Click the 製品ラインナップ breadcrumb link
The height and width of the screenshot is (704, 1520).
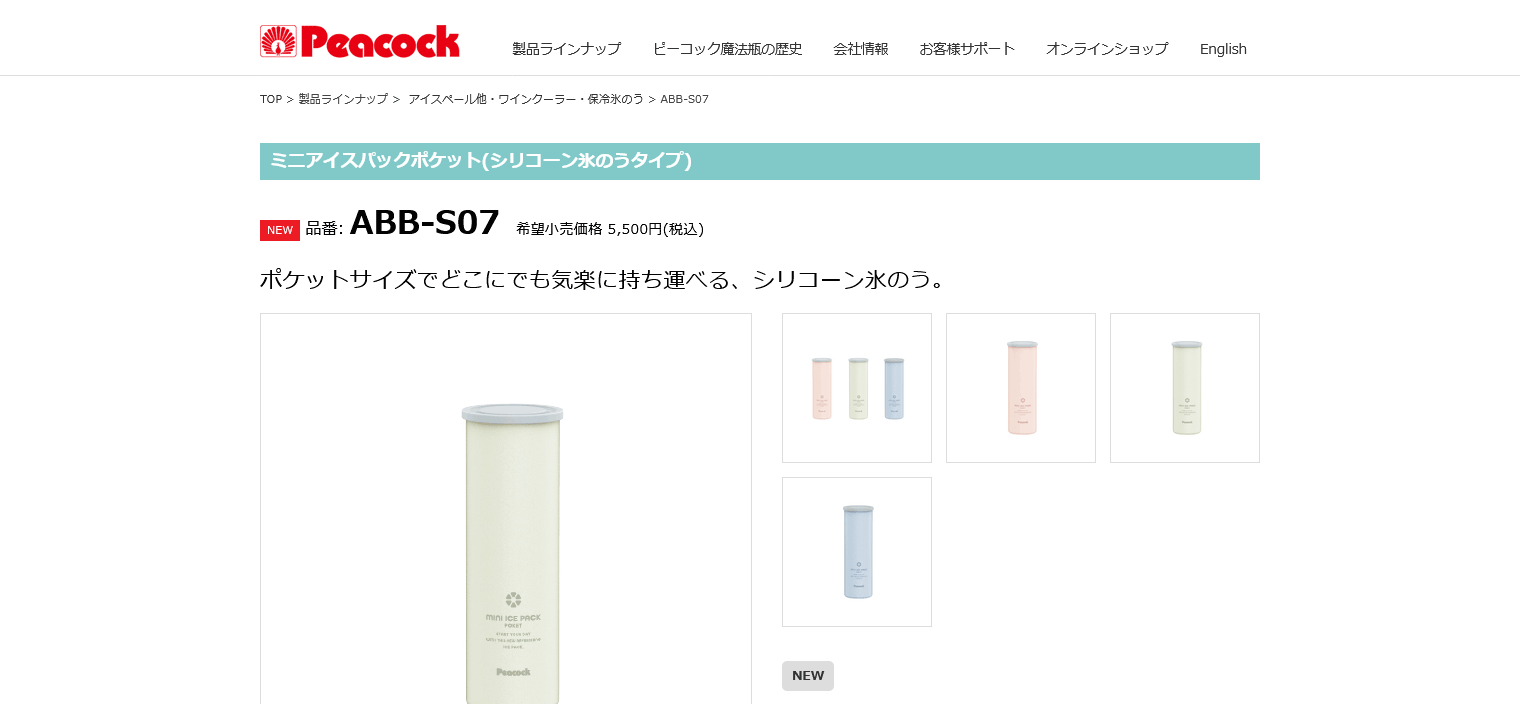(x=343, y=99)
